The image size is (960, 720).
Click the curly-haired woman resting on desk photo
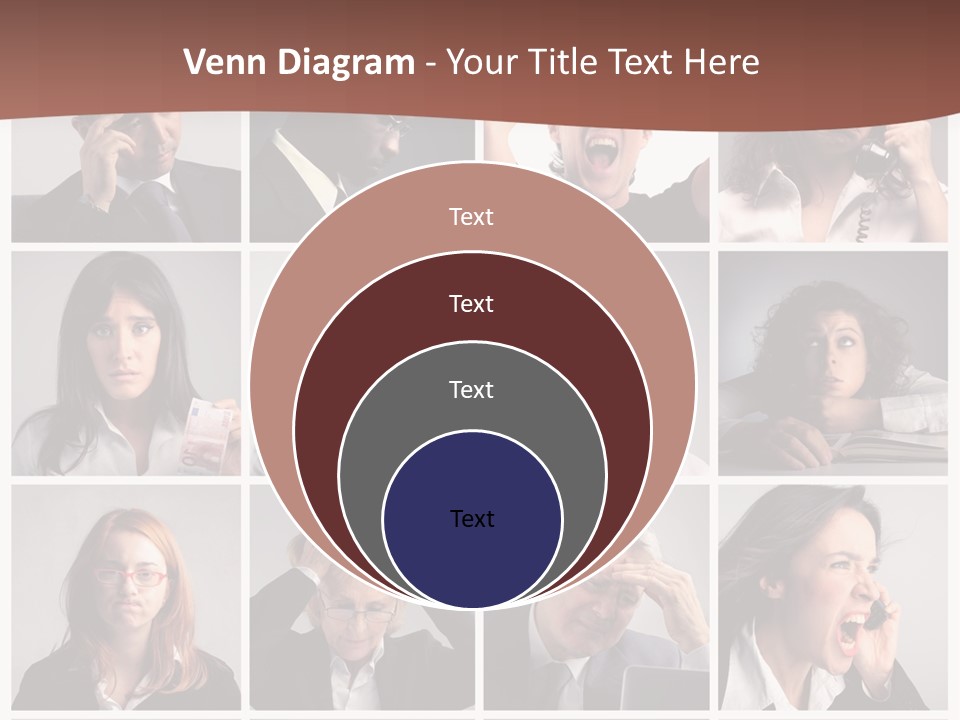coord(833,363)
